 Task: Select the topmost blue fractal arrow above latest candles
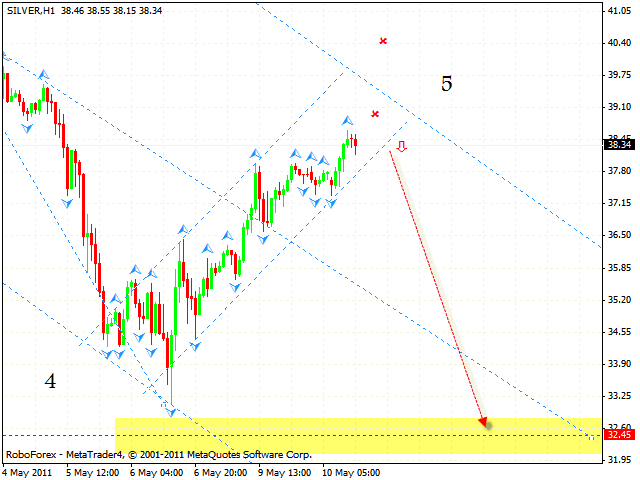point(349,121)
